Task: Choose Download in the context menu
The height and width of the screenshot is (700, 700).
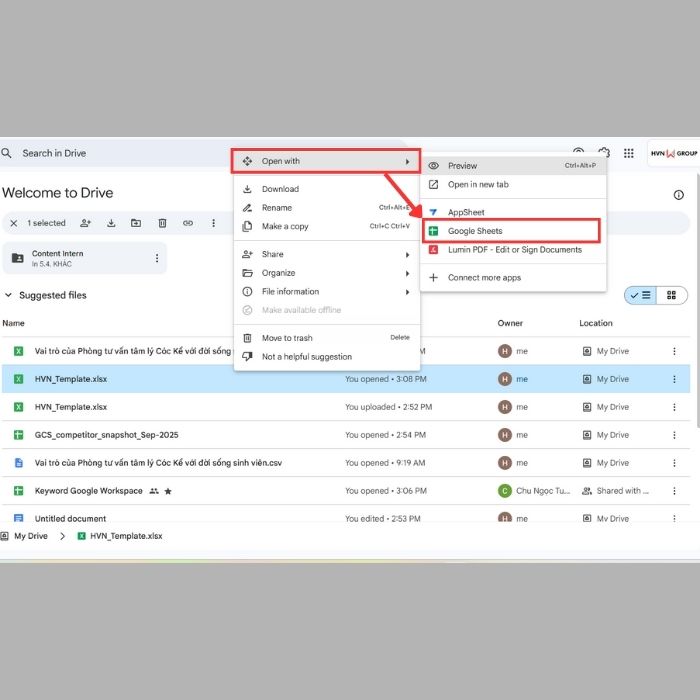Action: [326, 189]
